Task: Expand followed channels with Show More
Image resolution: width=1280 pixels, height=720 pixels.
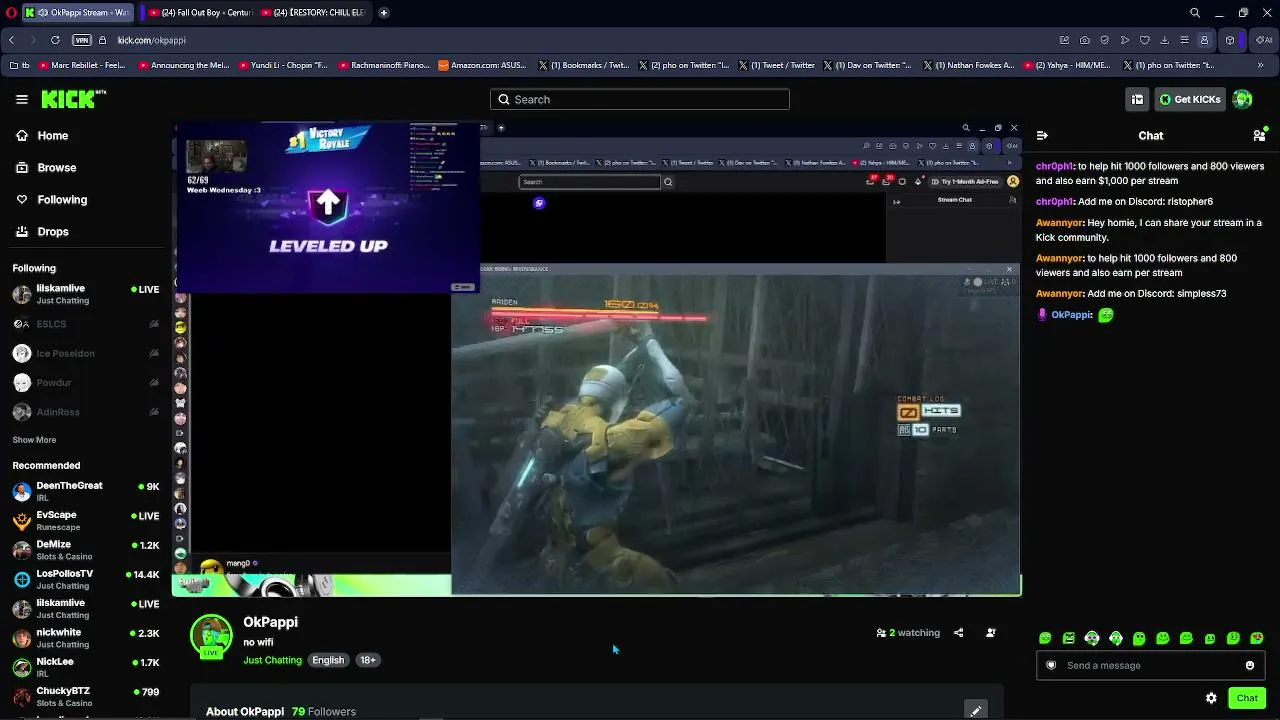Action: (x=34, y=440)
